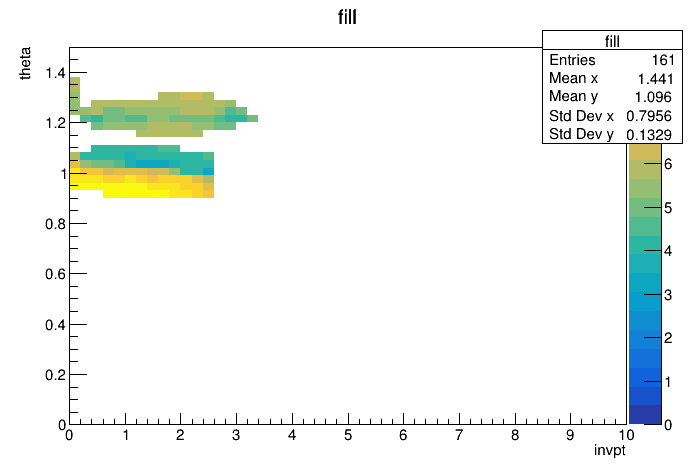
Task: Click x-axis tick label 10
Action: [x=626, y=435]
